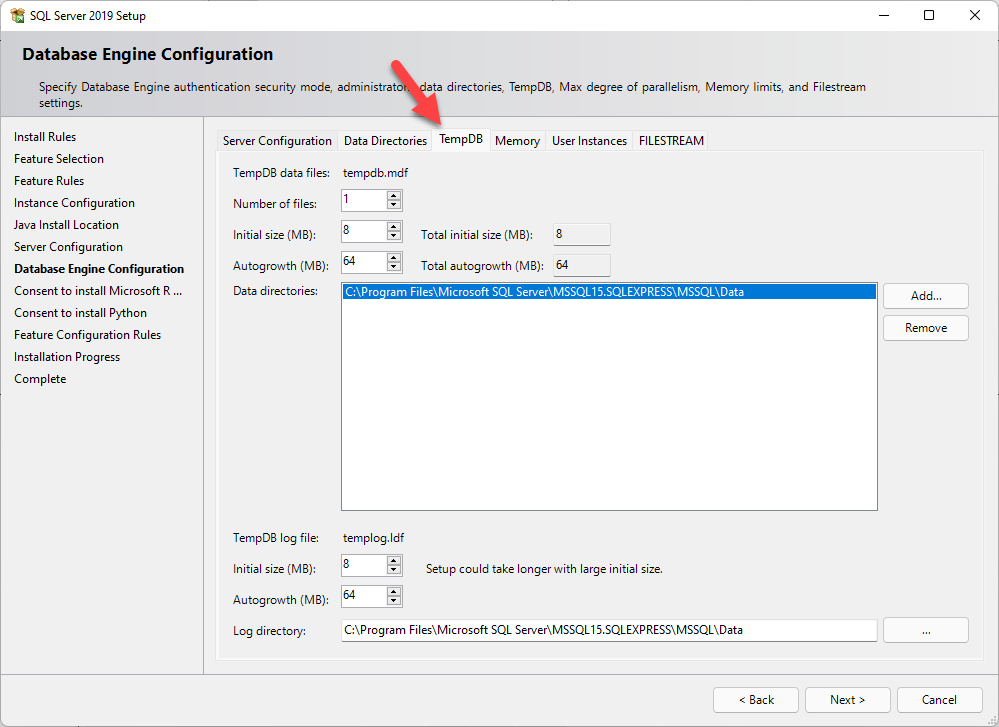
Task: Remove the selected data directory
Action: pyautogui.click(x=926, y=328)
